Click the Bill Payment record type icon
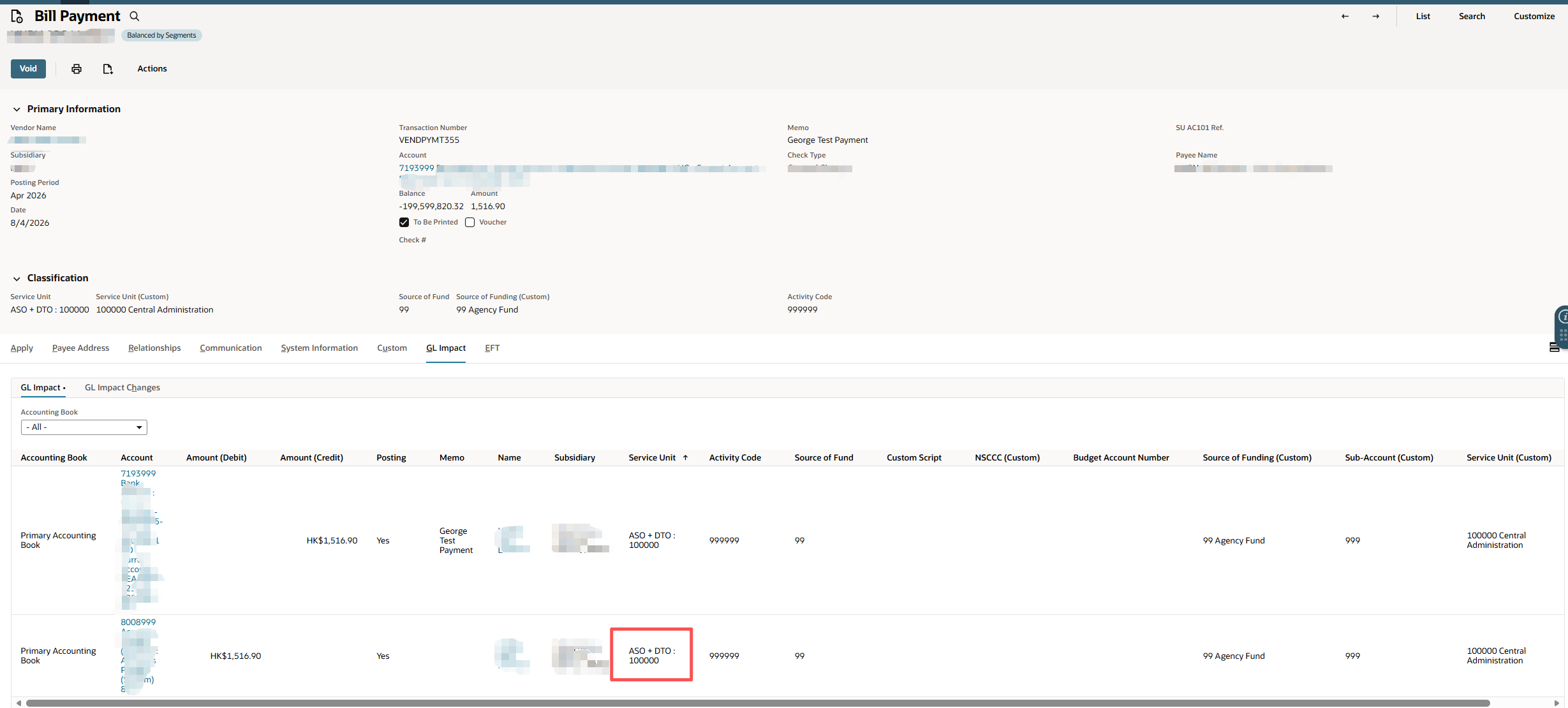Image resolution: width=1568 pixels, height=708 pixels. (17, 16)
